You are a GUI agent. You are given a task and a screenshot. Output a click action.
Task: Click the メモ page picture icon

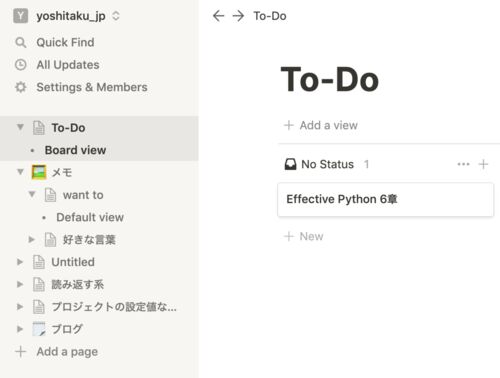39,172
